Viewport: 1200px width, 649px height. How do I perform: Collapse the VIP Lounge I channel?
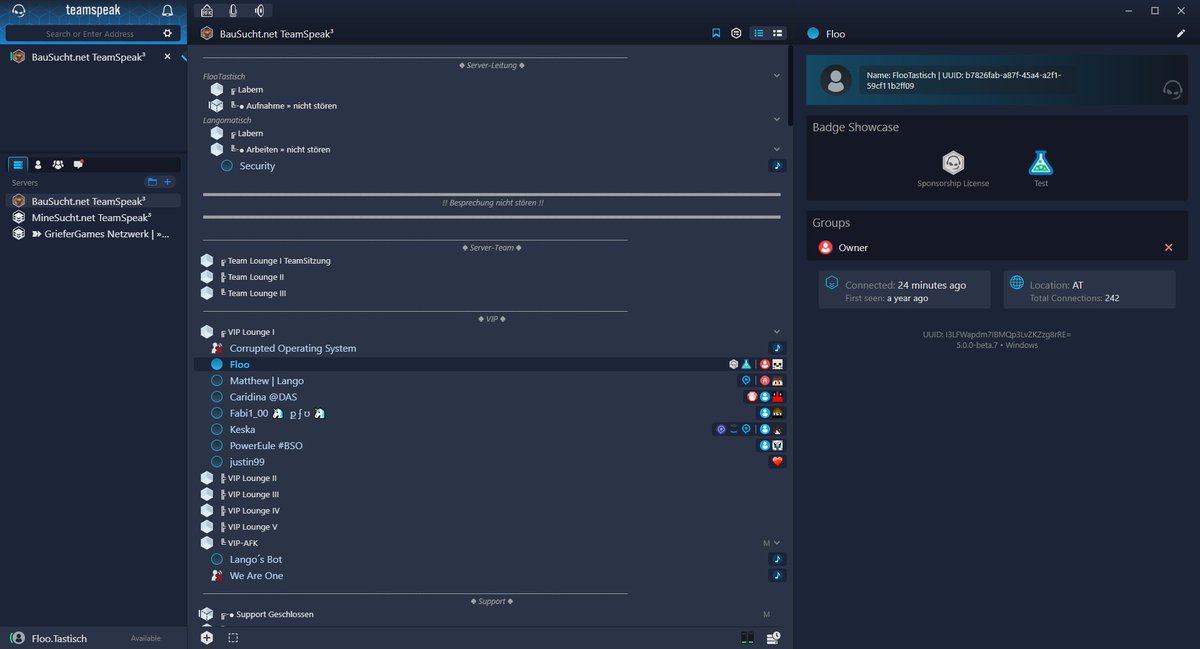pos(777,332)
